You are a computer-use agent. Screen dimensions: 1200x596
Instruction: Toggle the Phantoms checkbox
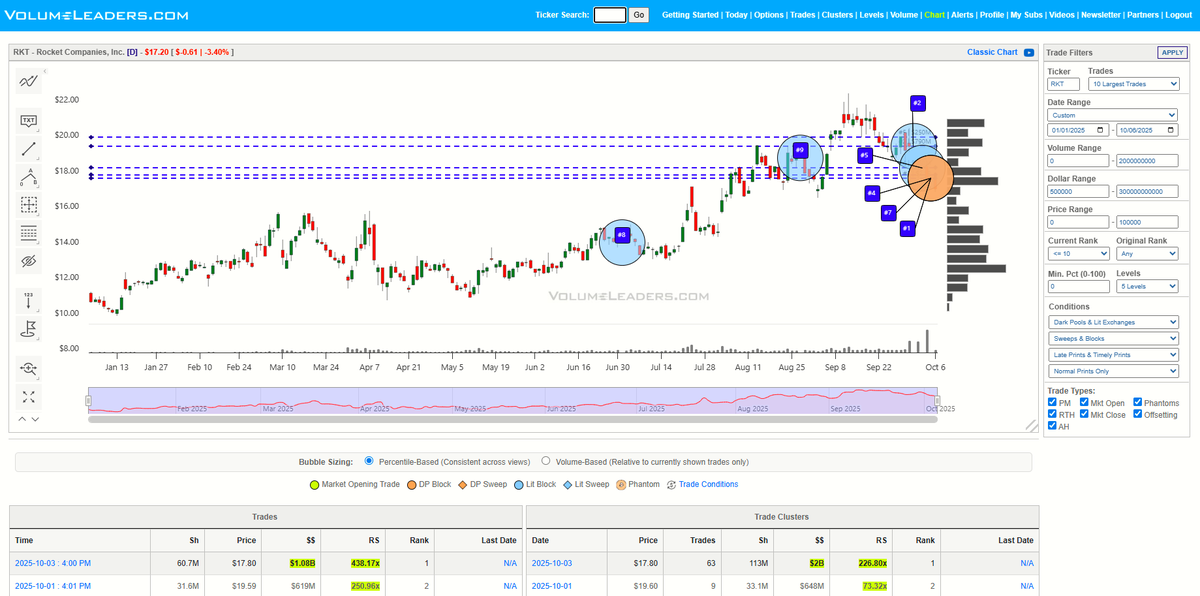(x=1137, y=402)
